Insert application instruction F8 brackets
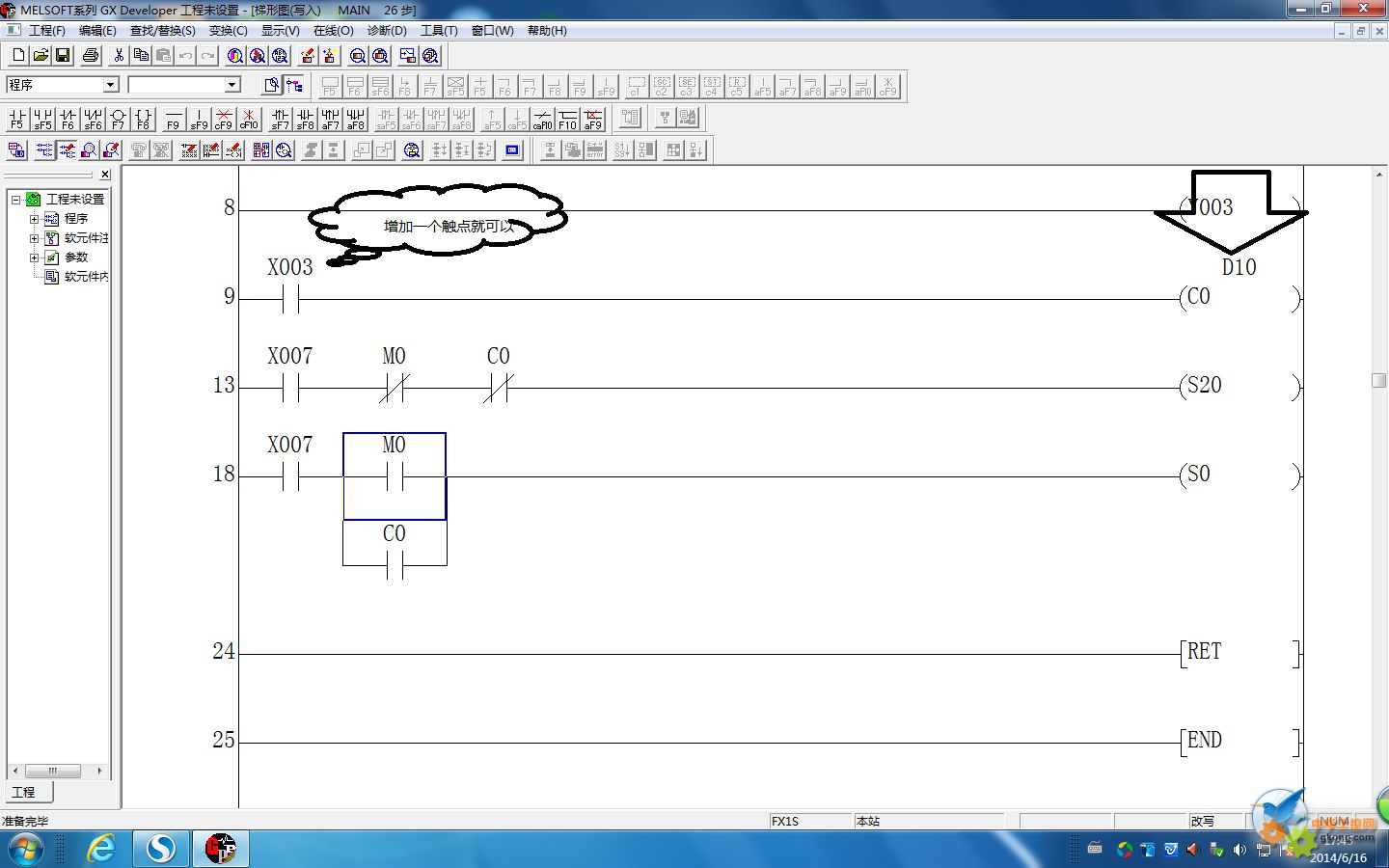 pyautogui.click(x=143, y=120)
